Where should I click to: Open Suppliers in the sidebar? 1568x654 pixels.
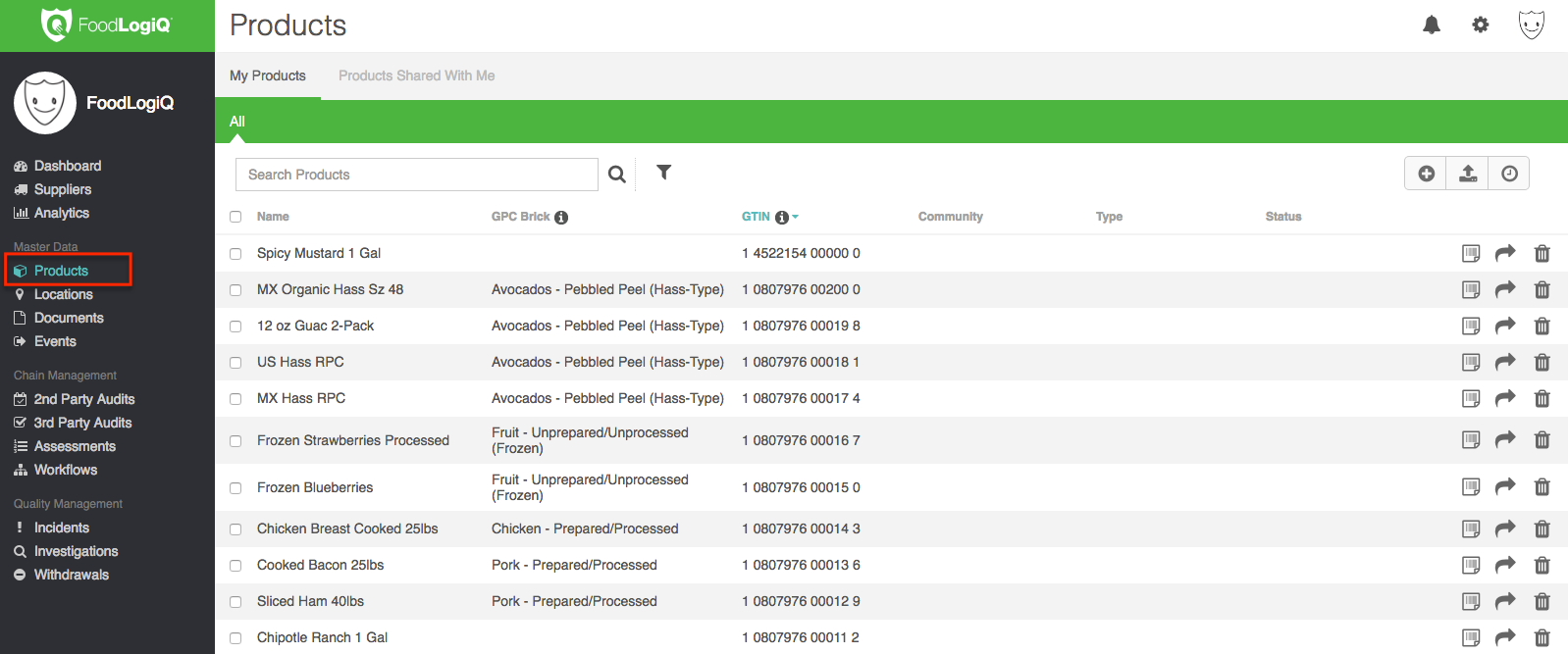pyautogui.click(x=62, y=189)
